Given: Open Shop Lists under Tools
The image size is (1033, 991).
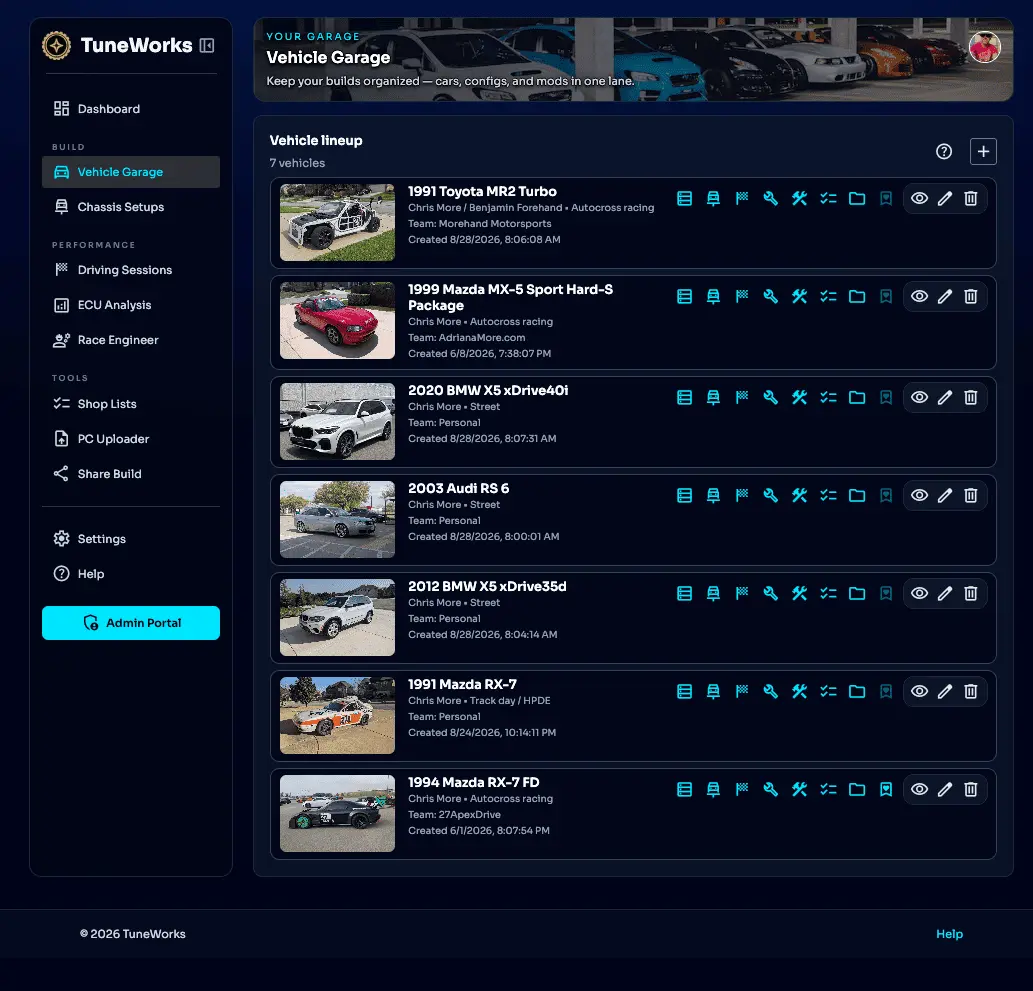Looking at the screenshot, I should point(130,404).
